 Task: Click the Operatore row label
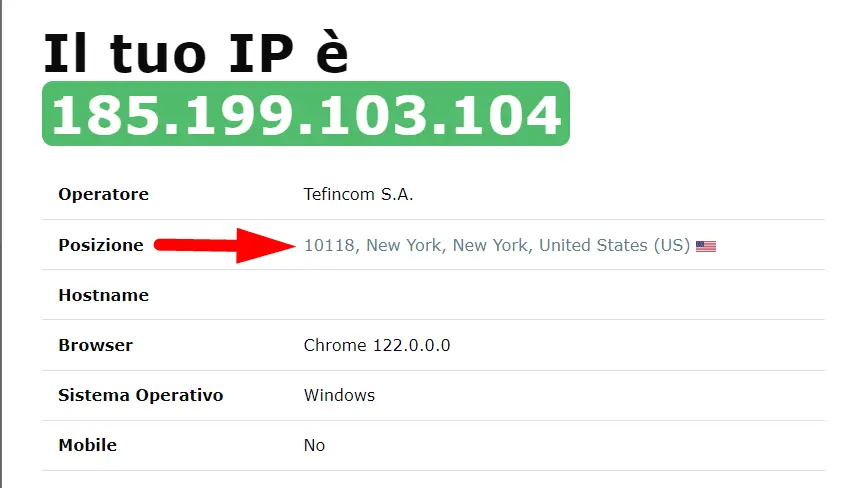tap(104, 194)
